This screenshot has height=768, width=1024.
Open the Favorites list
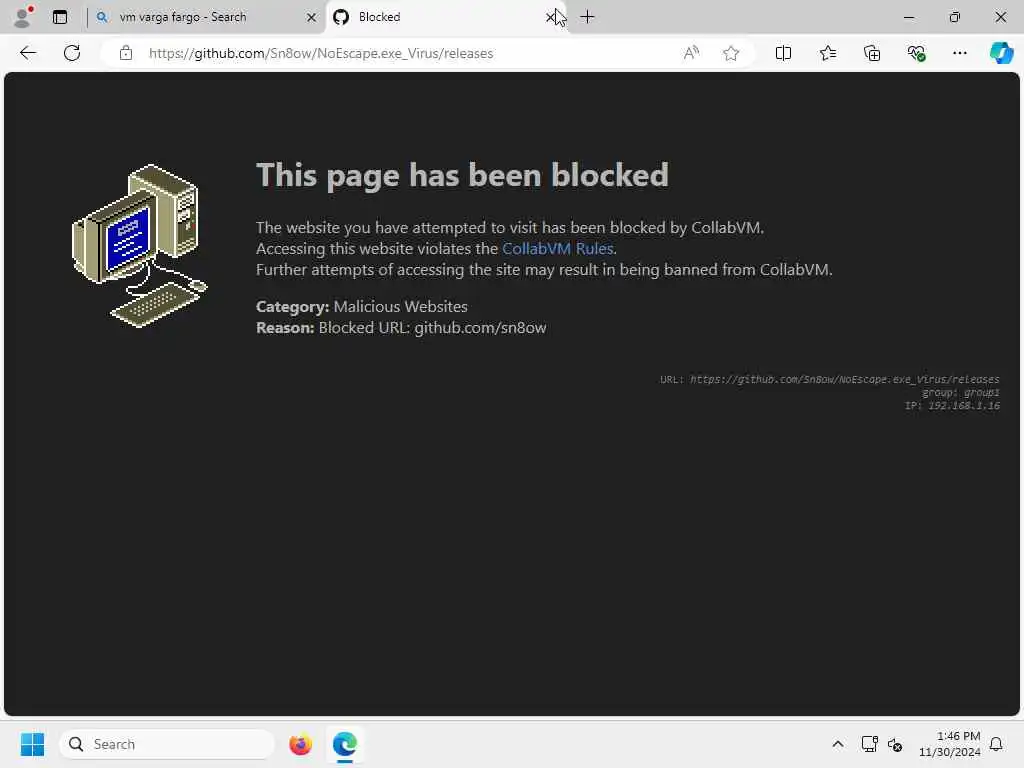(x=827, y=53)
